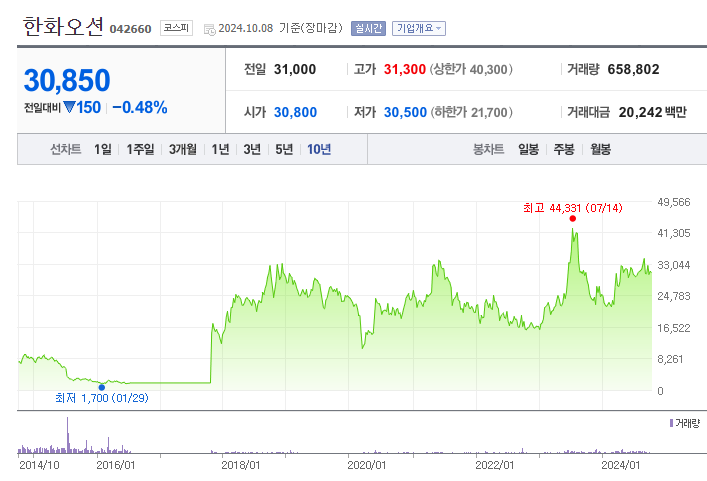
Task: Click the stock code 042660
Action: pyautogui.click(x=130, y=29)
